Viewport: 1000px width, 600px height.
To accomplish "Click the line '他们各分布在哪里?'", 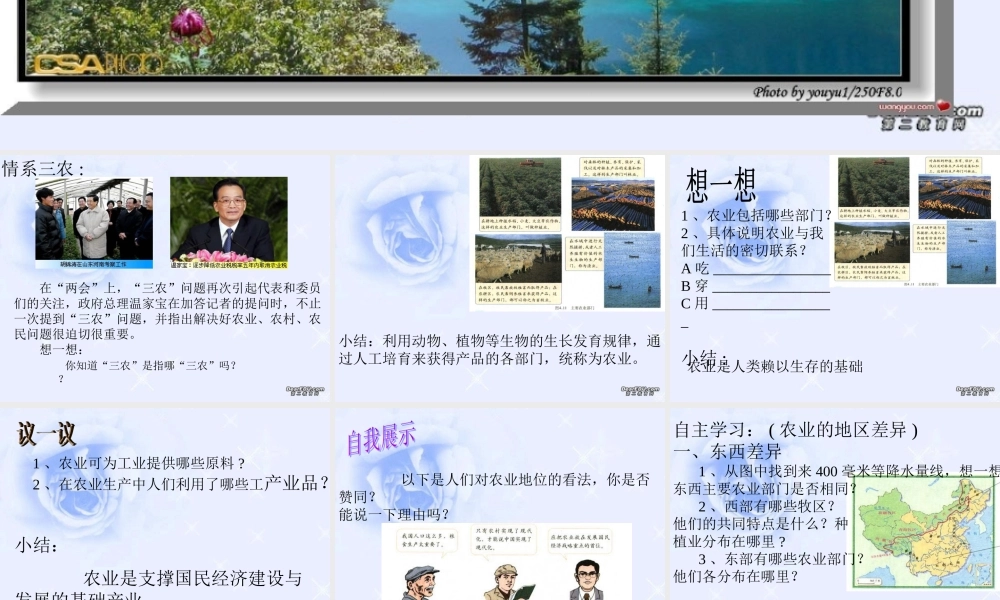I will click(736, 576).
